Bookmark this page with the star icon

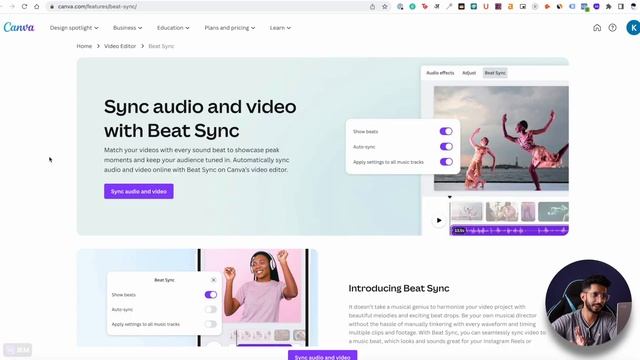[x=384, y=7]
